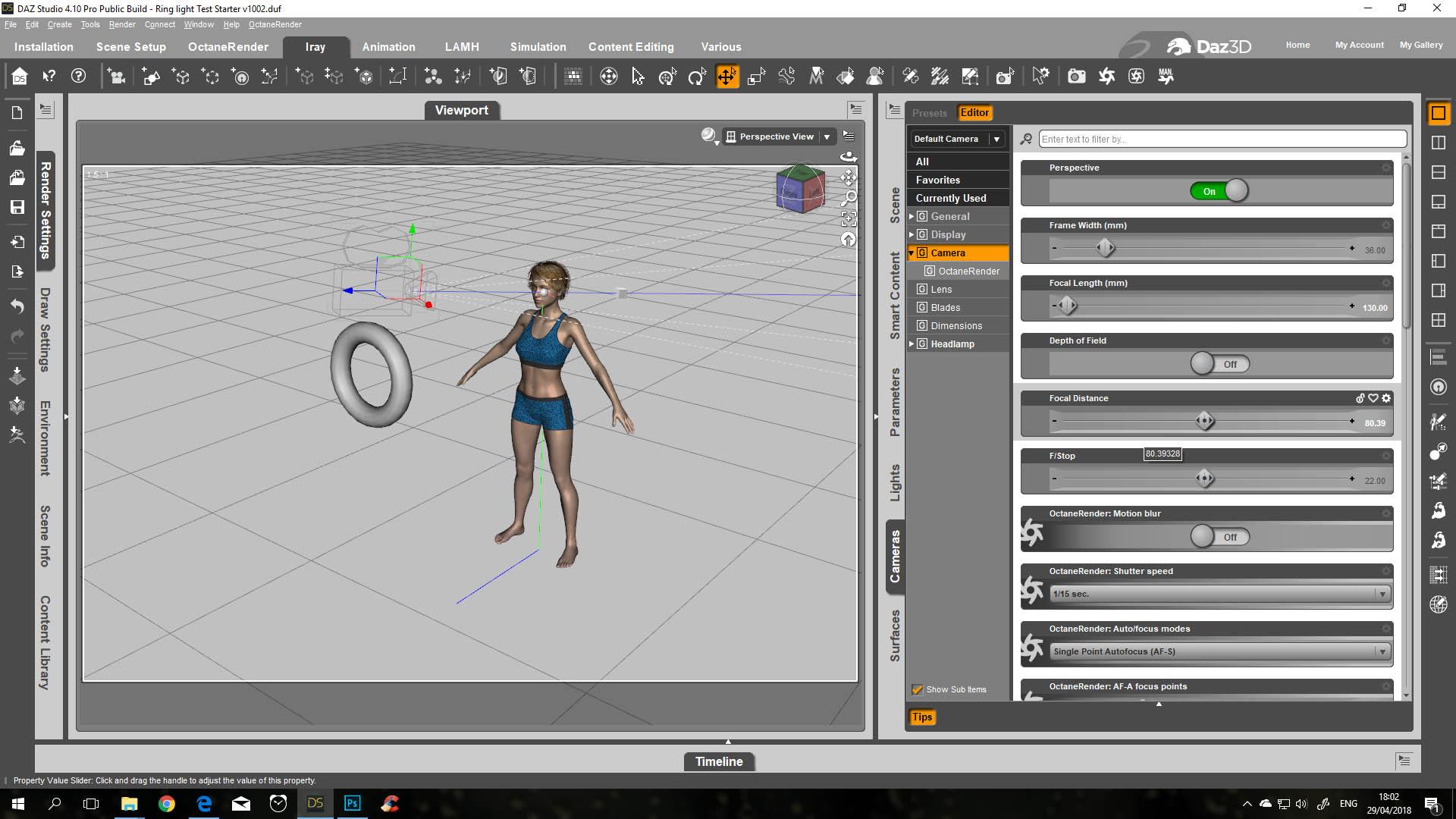The width and height of the screenshot is (1456, 819).
Task: Click the Save file icon on left sidebar
Action: click(x=17, y=207)
